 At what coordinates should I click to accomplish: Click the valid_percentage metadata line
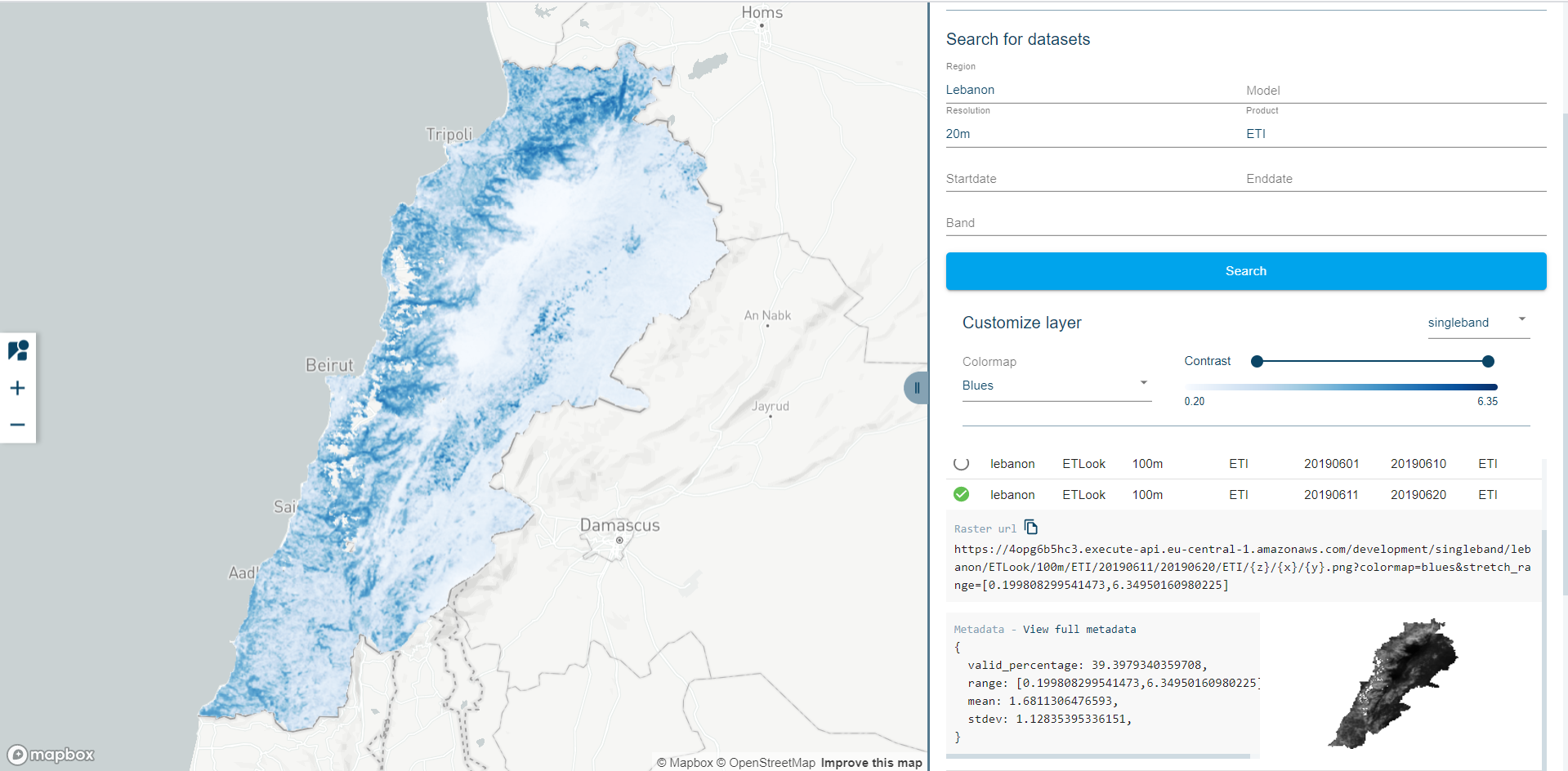[1088, 665]
